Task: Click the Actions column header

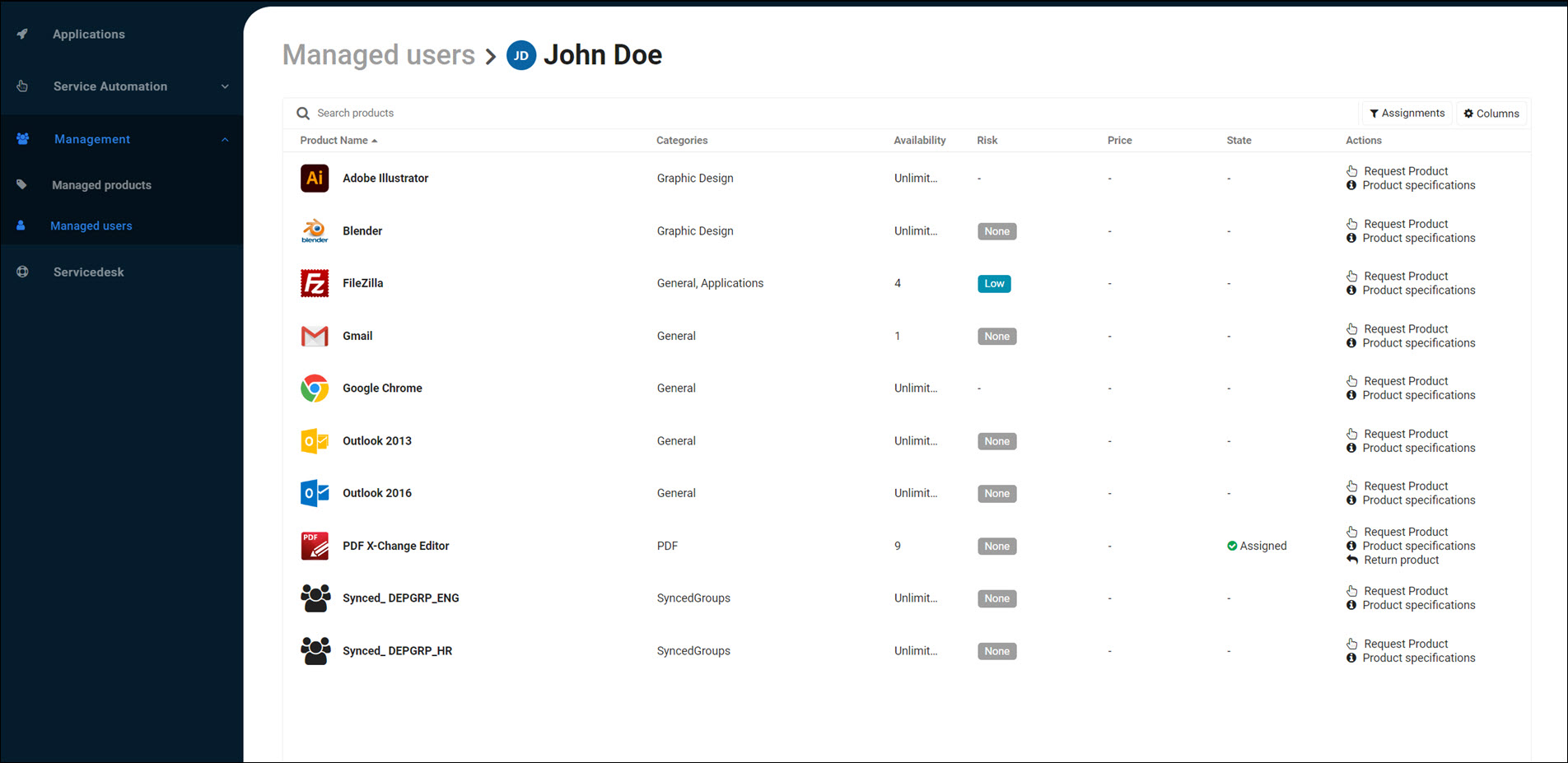Action: (x=1364, y=141)
